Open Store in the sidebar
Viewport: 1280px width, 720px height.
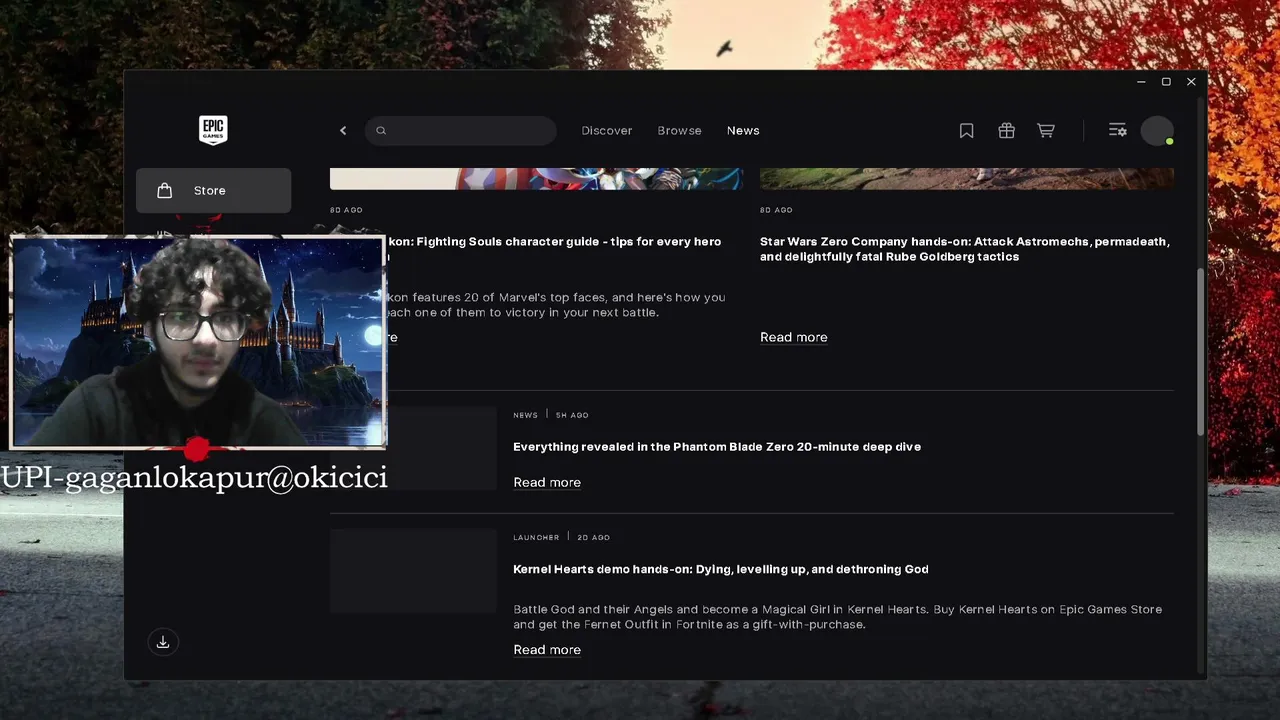[x=213, y=191]
